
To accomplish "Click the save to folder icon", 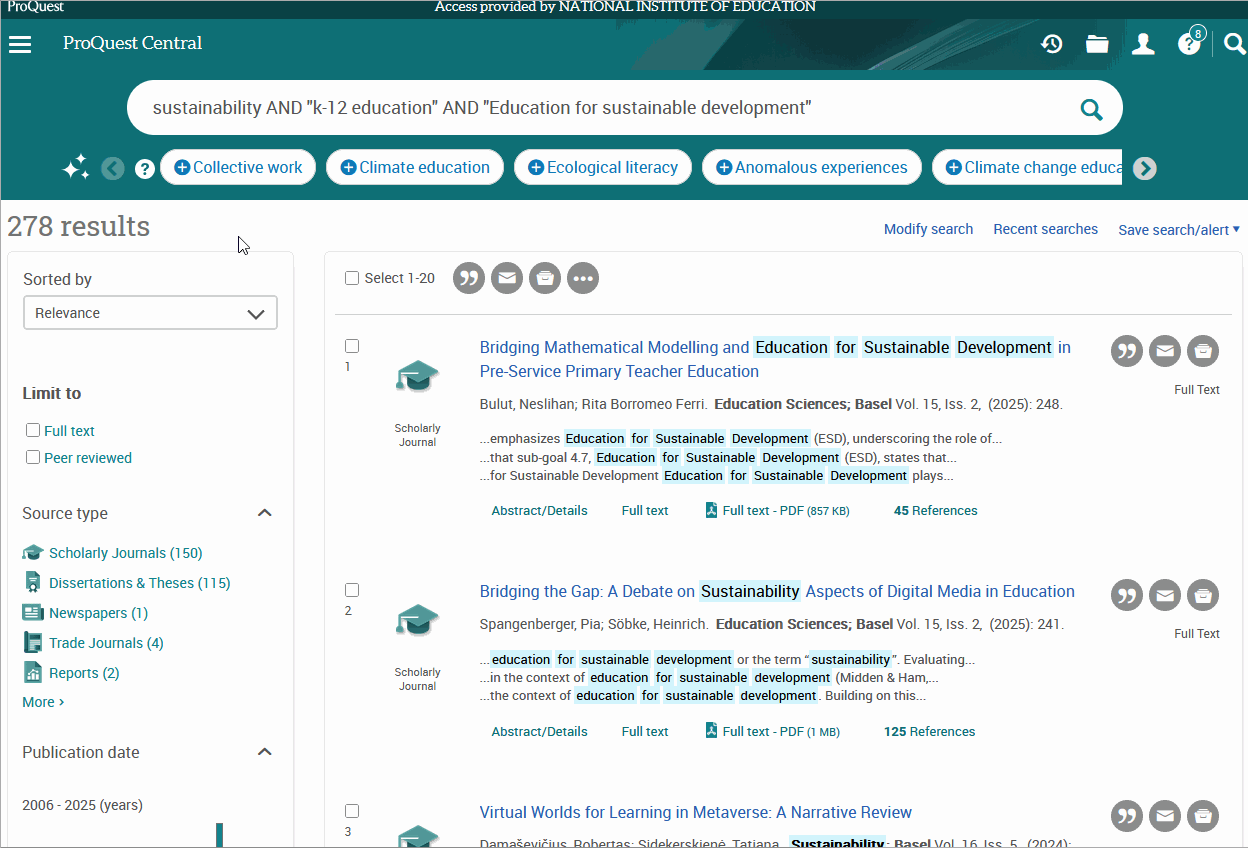I will (544, 278).
